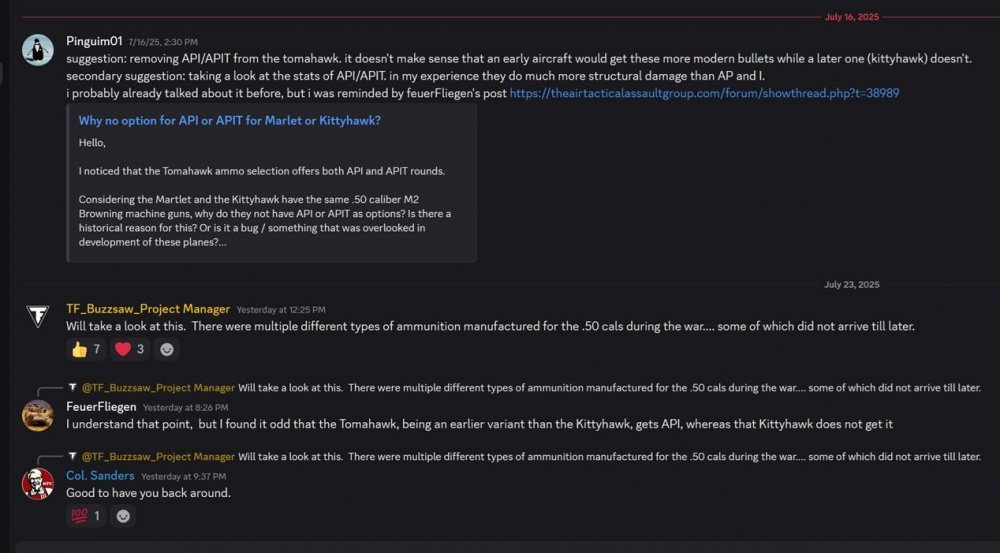Toggle the red heart reaction with 3

131,349
